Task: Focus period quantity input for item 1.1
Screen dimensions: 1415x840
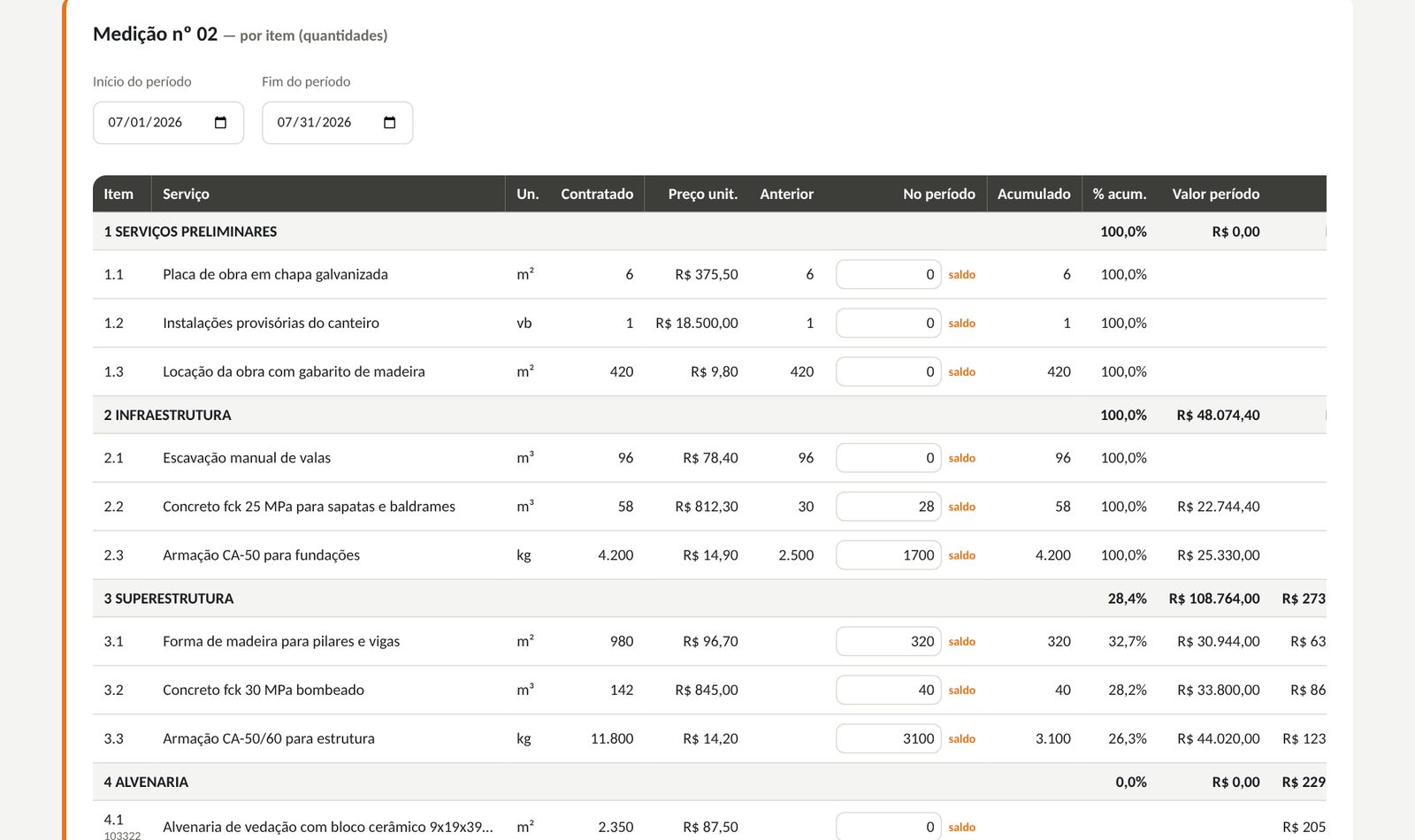Action: coord(888,274)
